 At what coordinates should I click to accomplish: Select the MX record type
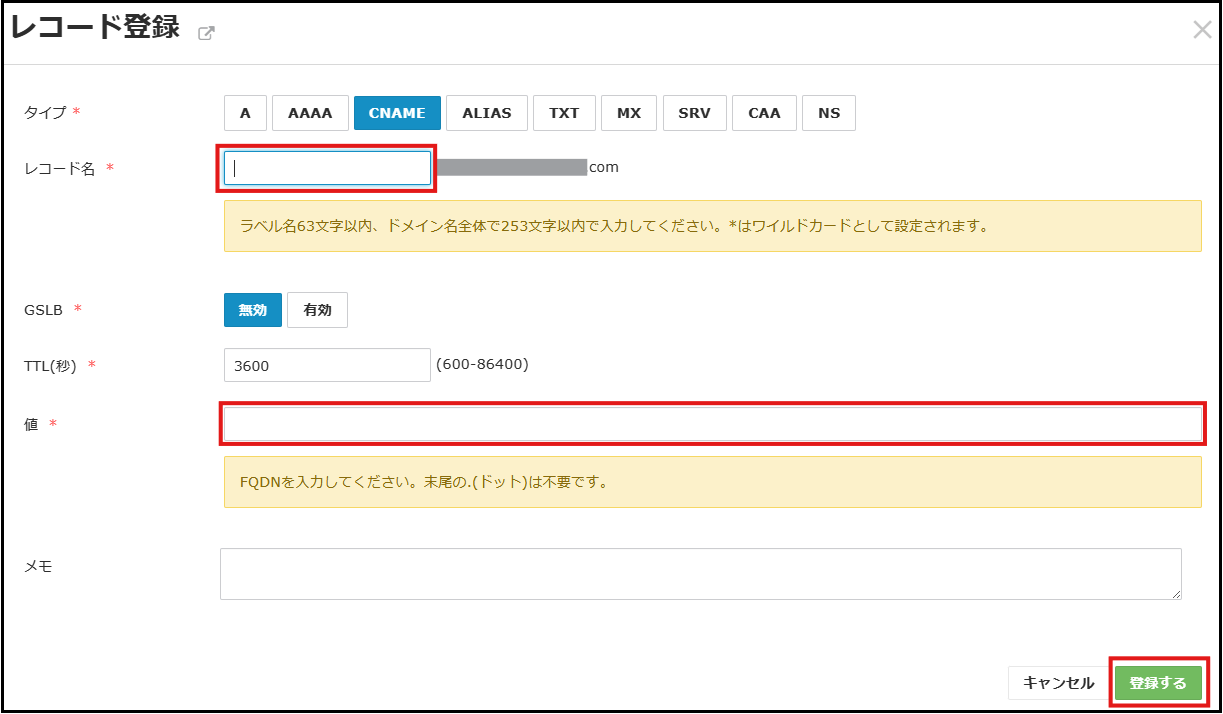coord(629,113)
